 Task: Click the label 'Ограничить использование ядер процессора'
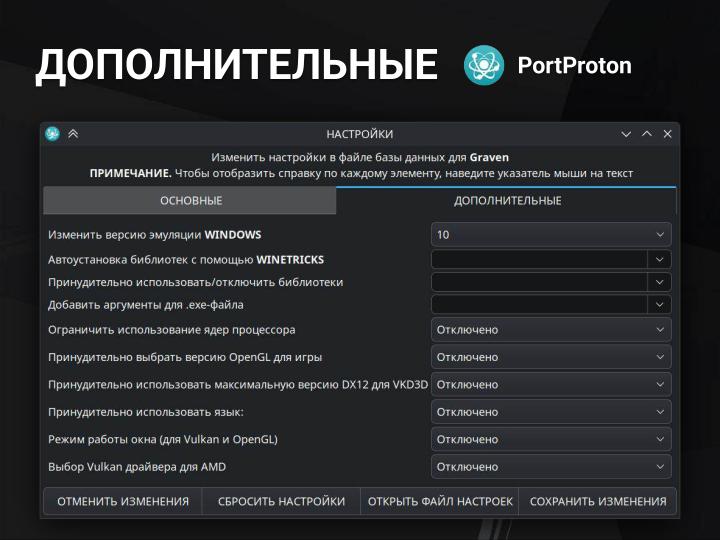172,330
